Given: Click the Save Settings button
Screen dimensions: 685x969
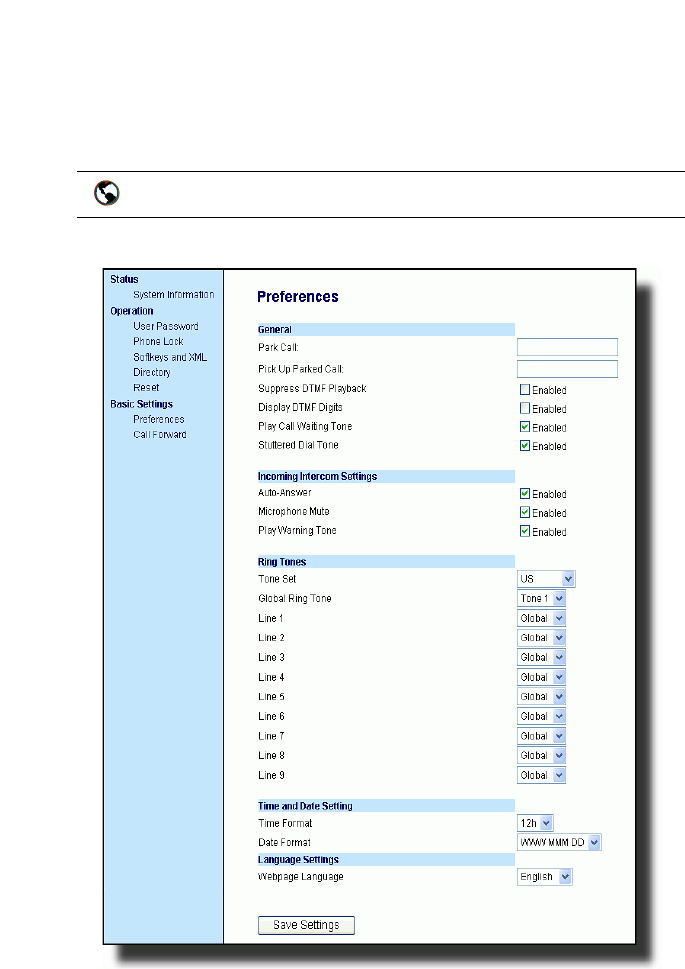Looking at the screenshot, I should (x=306, y=925).
